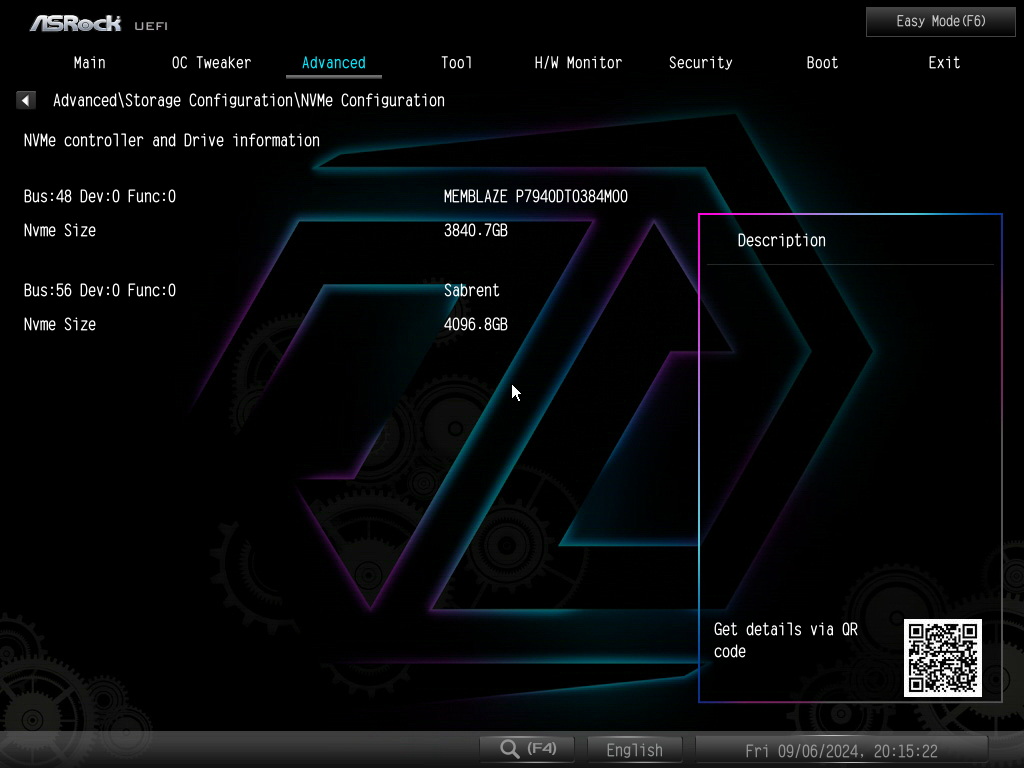The width and height of the screenshot is (1024, 768).
Task: Click the Nvme Size label under Bus:48
Action: tap(59, 231)
